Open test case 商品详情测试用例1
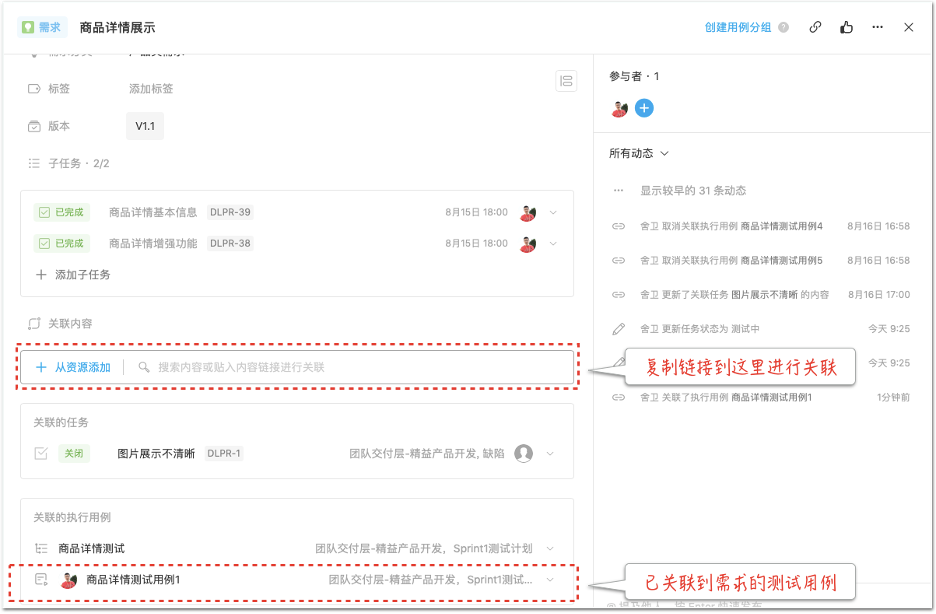This screenshot has width=936, height=614. coord(133,579)
